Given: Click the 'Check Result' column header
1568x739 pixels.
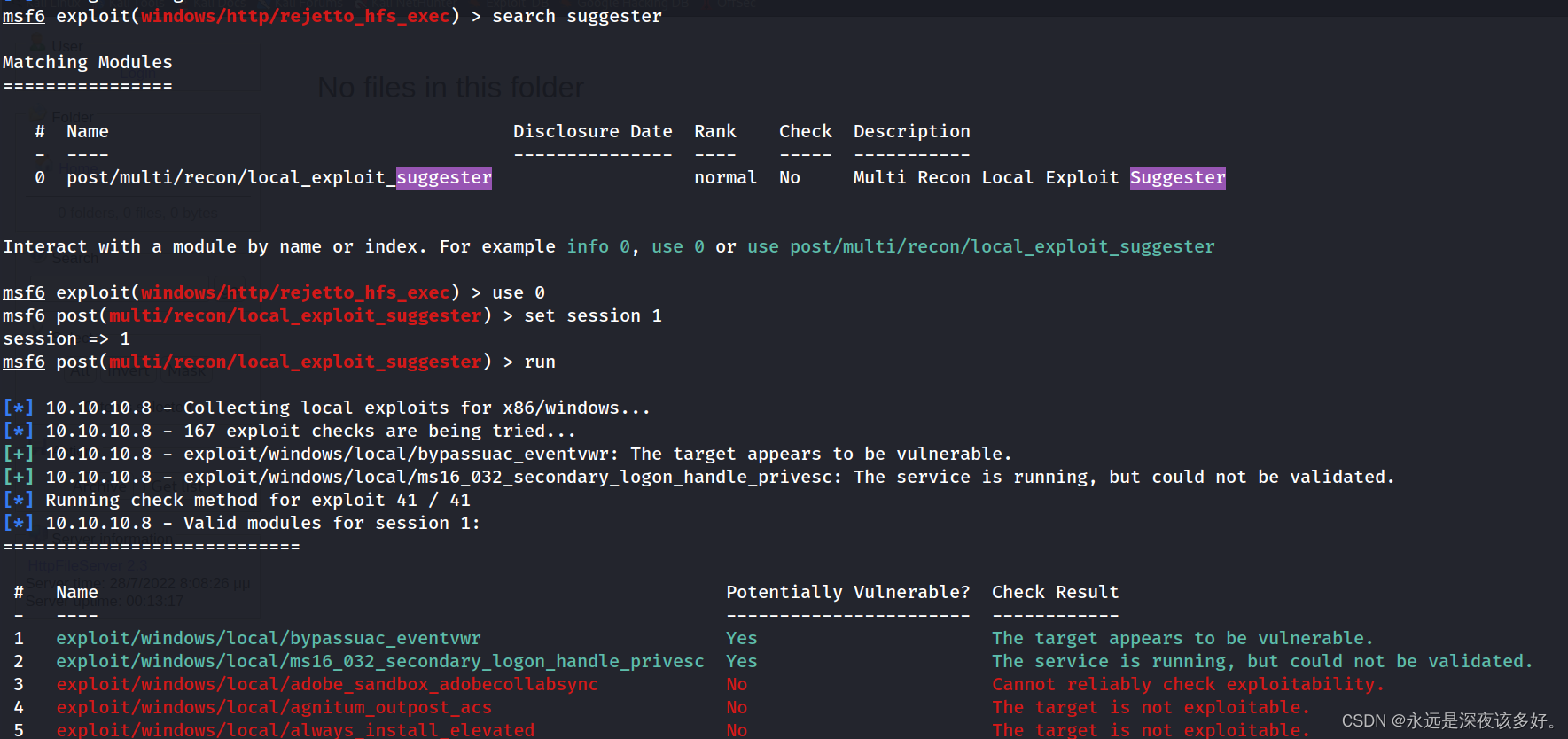Looking at the screenshot, I should [x=1056, y=592].
